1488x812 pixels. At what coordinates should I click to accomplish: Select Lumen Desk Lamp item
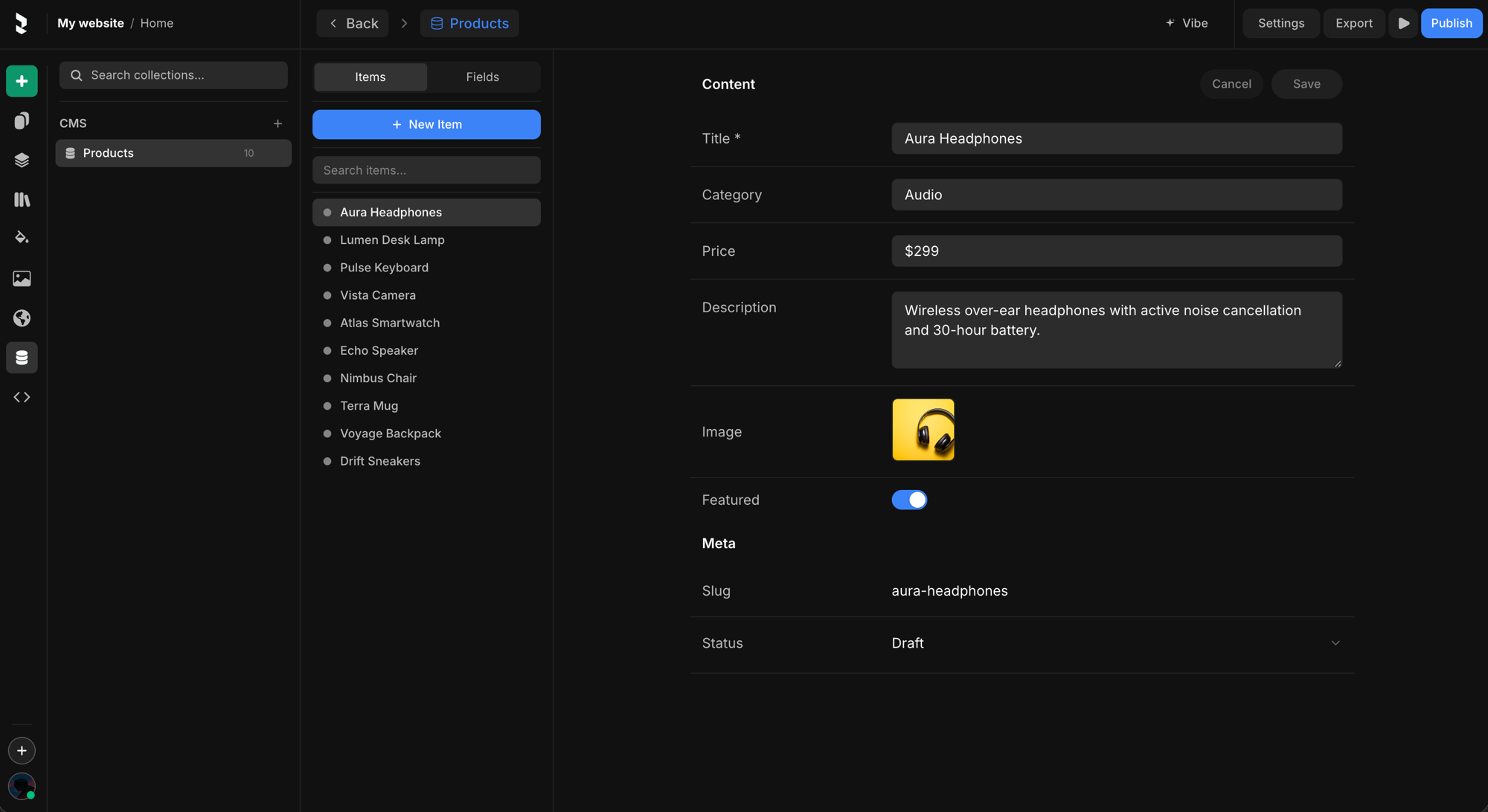tap(426, 240)
